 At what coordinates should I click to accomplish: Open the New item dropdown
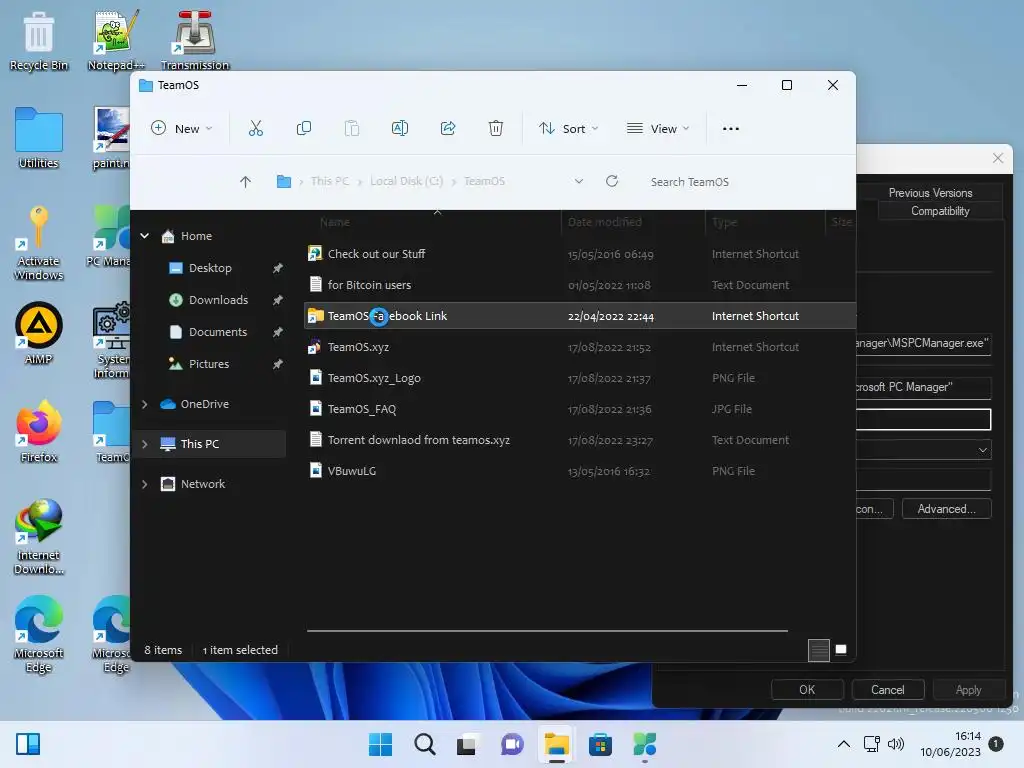coord(182,129)
